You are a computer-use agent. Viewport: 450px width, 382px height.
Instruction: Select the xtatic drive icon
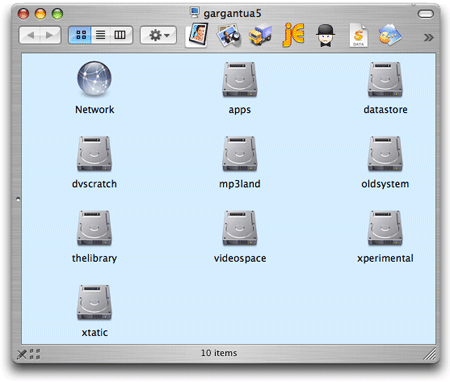coord(94,302)
